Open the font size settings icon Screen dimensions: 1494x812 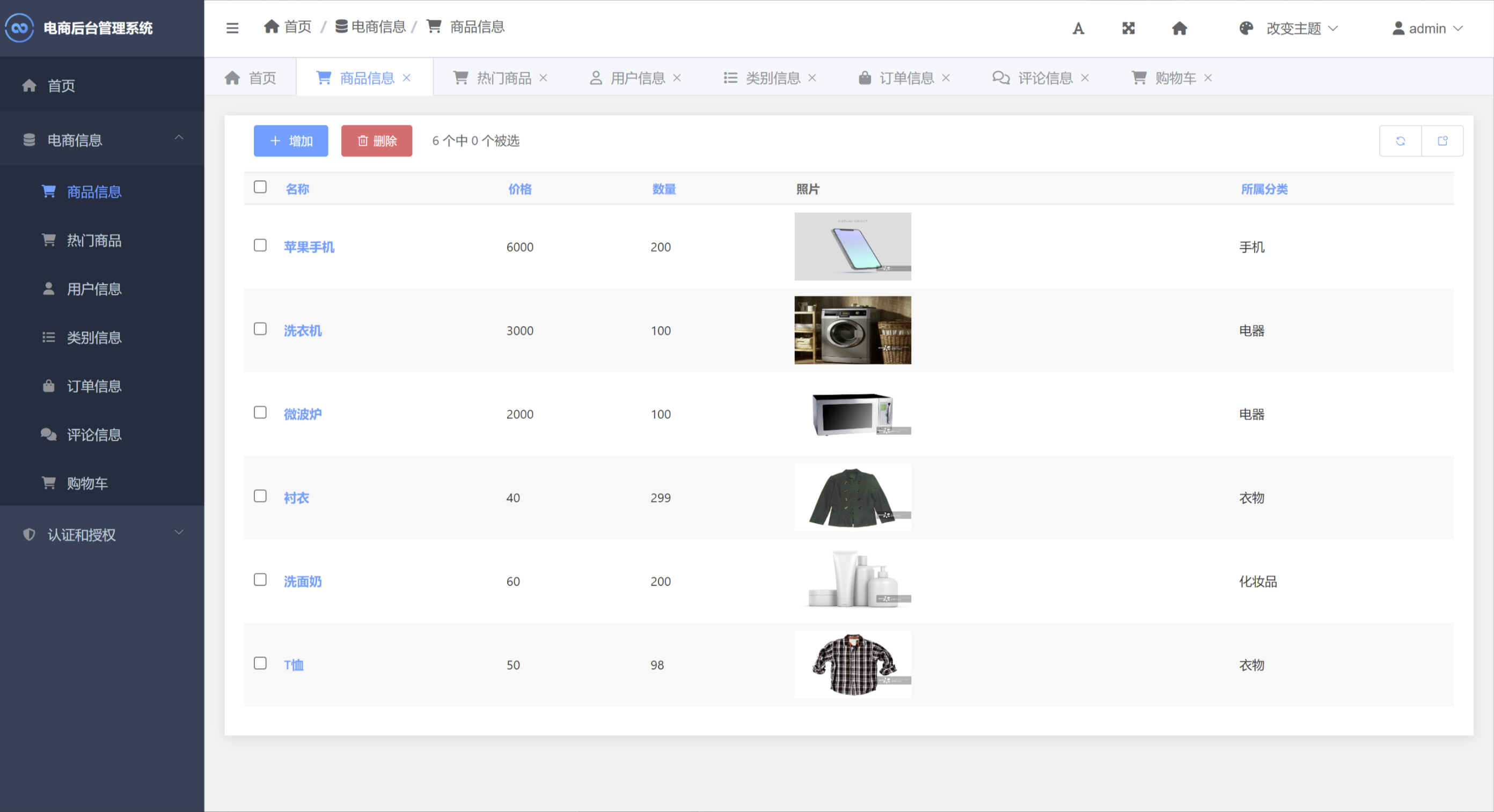[x=1079, y=28]
